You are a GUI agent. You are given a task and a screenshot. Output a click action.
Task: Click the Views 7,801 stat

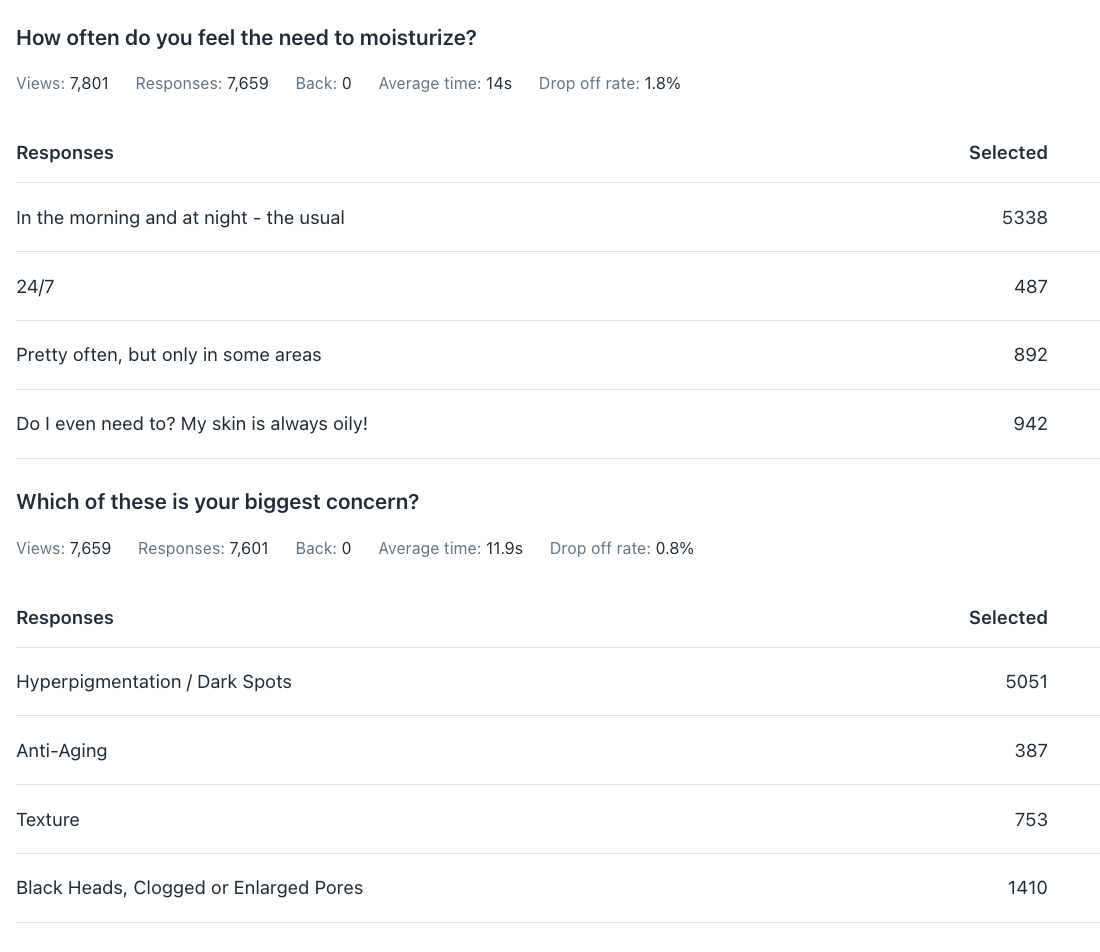click(x=62, y=83)
